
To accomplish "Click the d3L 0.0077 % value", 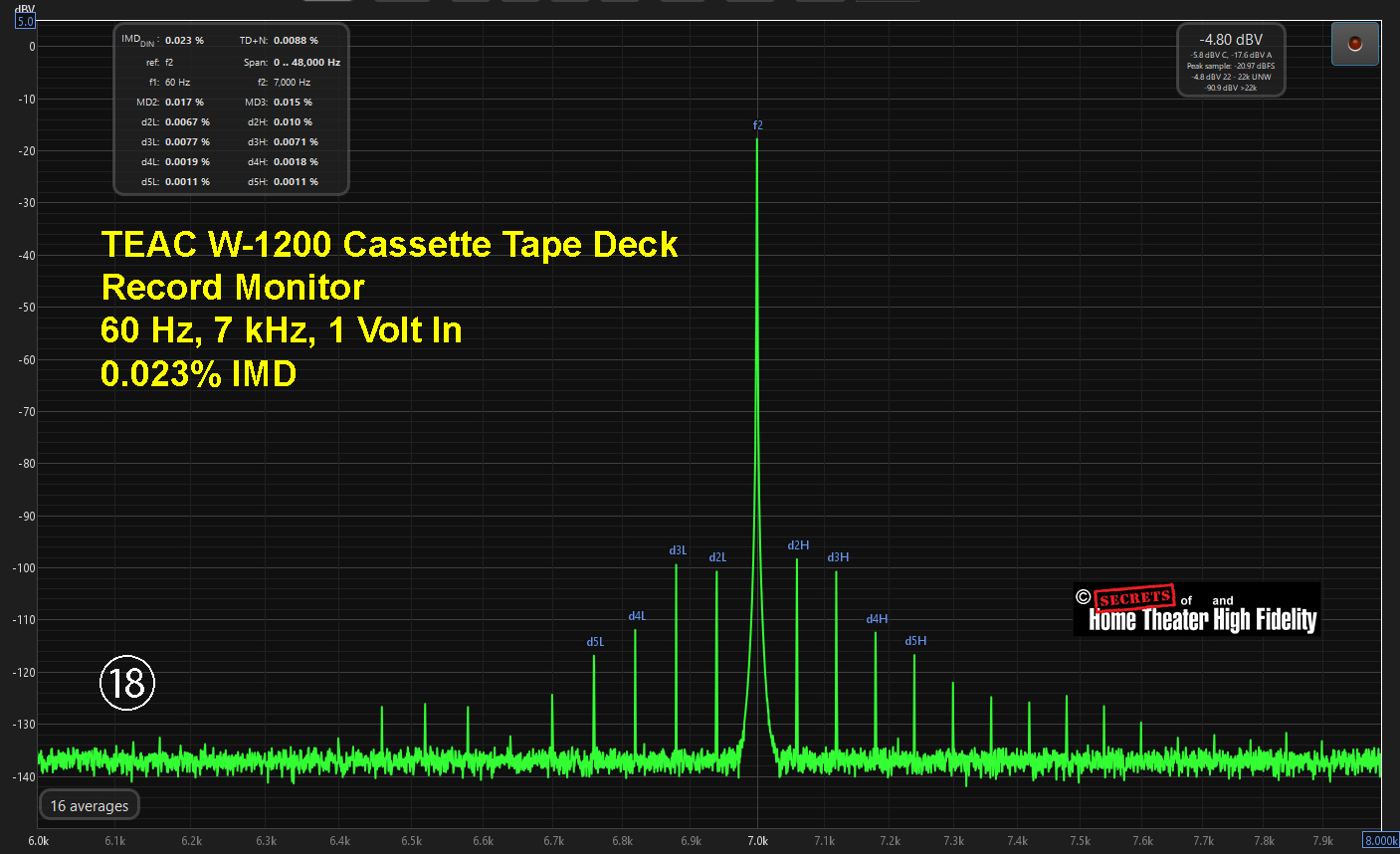I will 187,141.
